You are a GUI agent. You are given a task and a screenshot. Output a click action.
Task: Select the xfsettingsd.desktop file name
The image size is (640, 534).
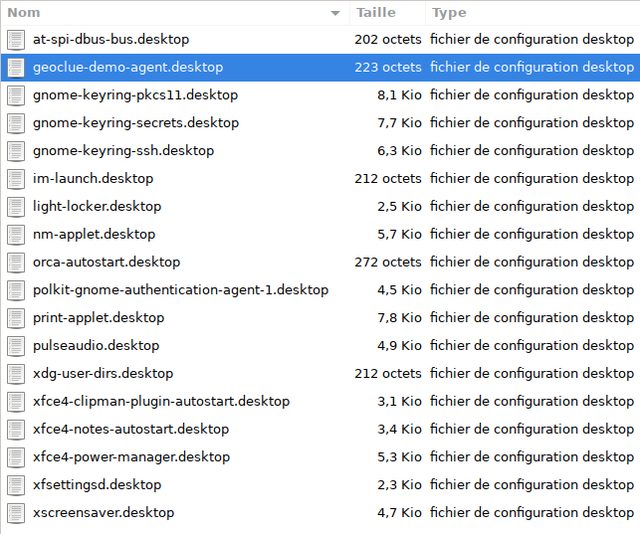(x=97, y=485)
